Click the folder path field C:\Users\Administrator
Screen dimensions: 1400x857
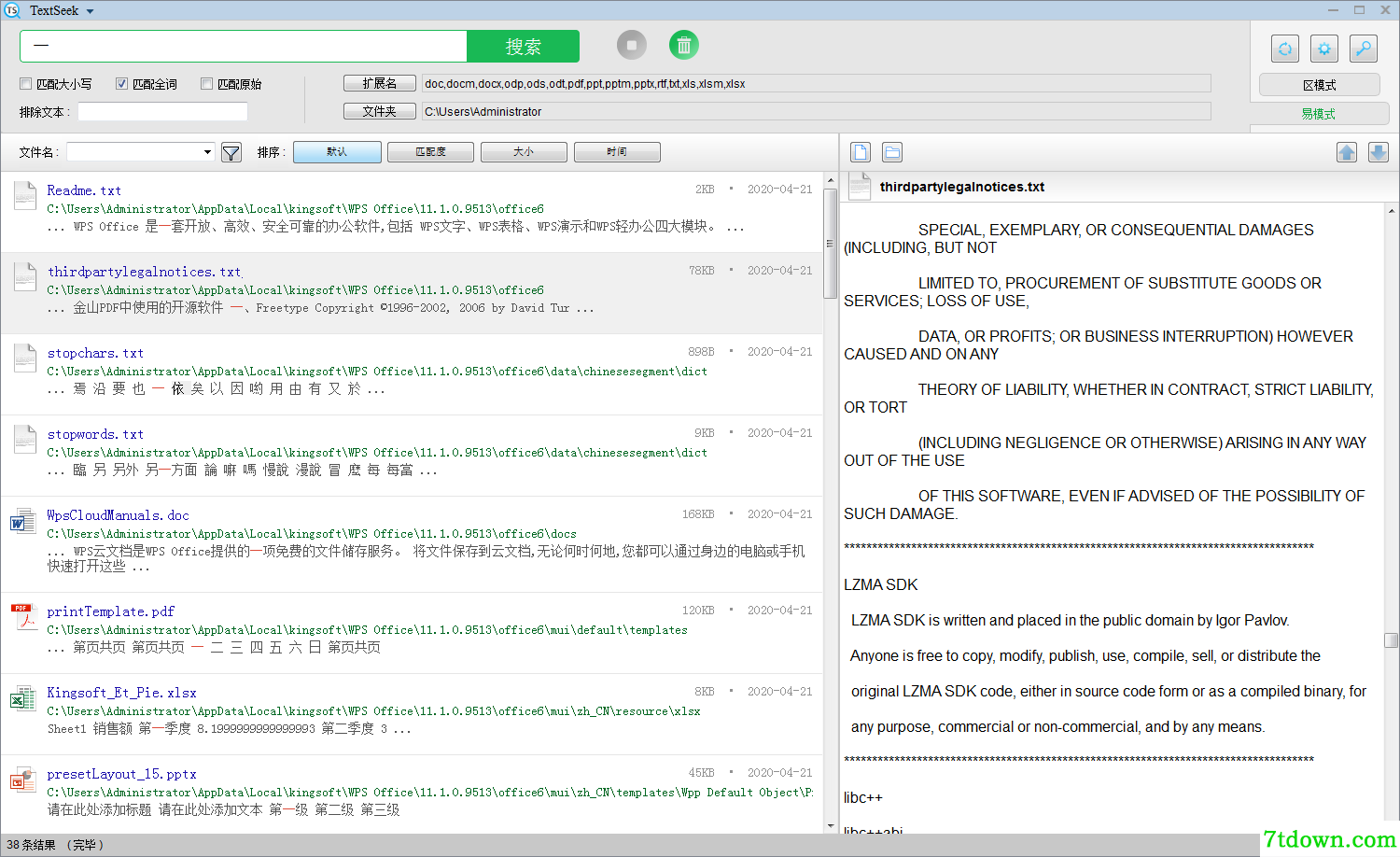817,111
